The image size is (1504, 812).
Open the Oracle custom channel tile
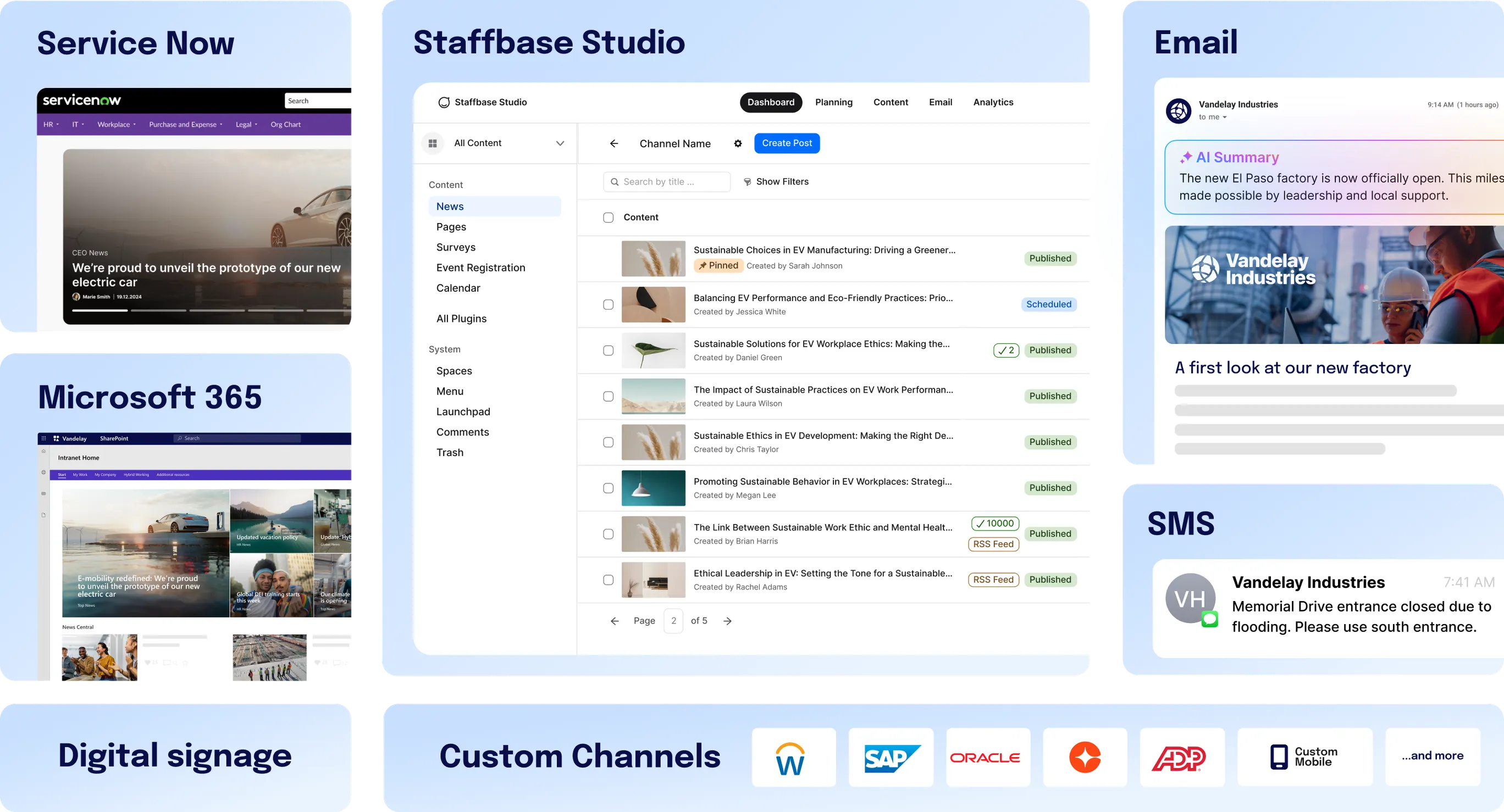pyautogui.click(x=988, y=757)
